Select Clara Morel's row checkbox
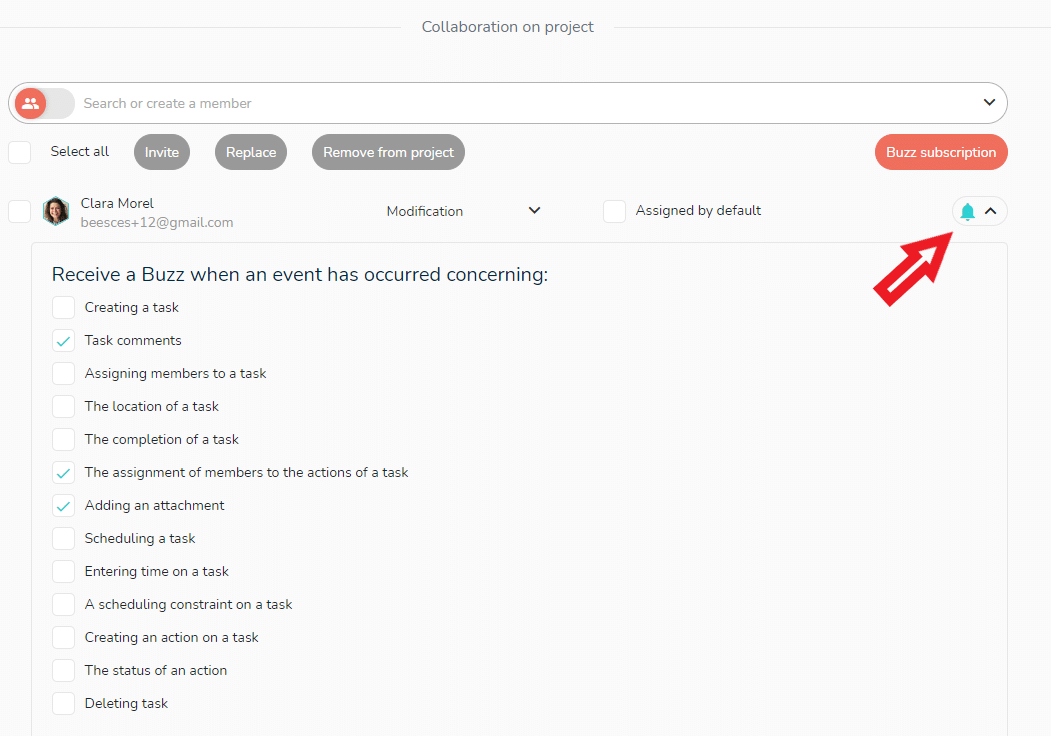The image size is (1051, 736). (x=19, y=211)
